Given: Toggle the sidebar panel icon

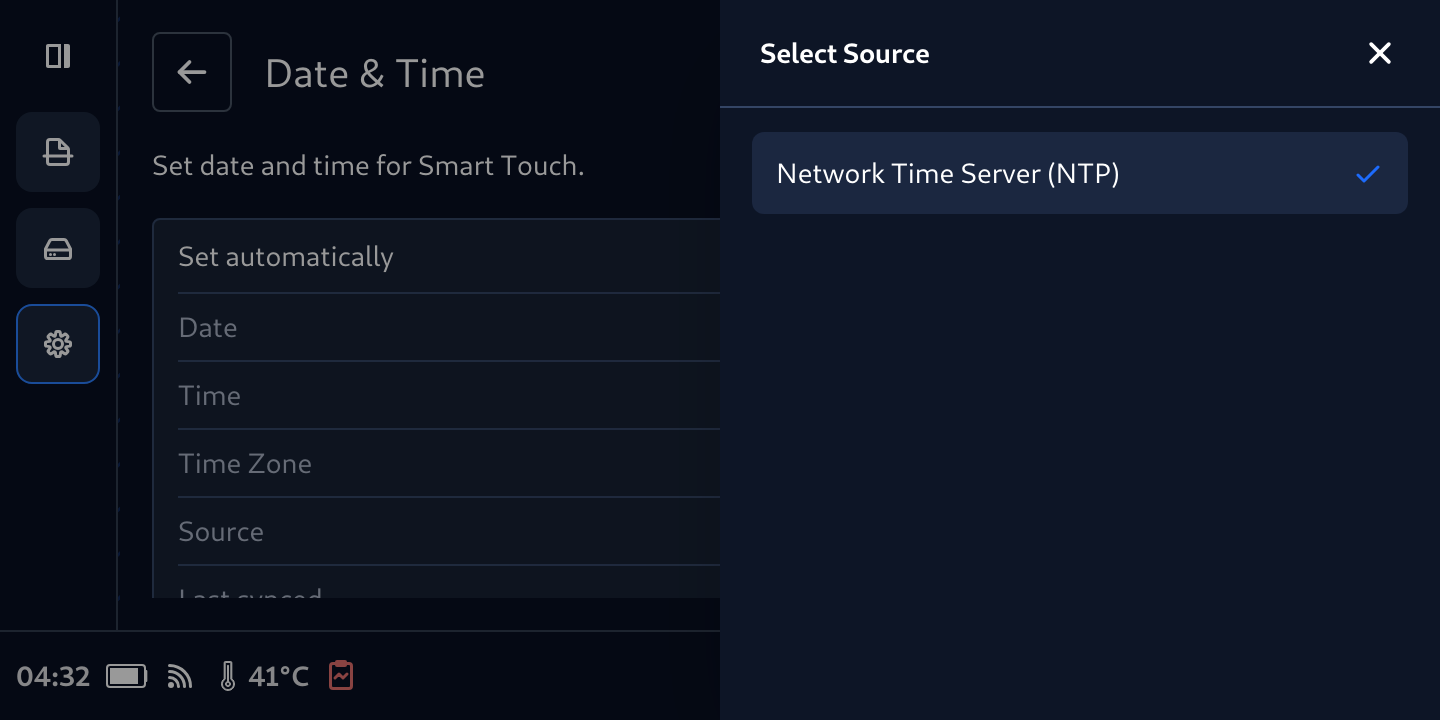Looking at the screenshot, I should click(x=58, y=56).
